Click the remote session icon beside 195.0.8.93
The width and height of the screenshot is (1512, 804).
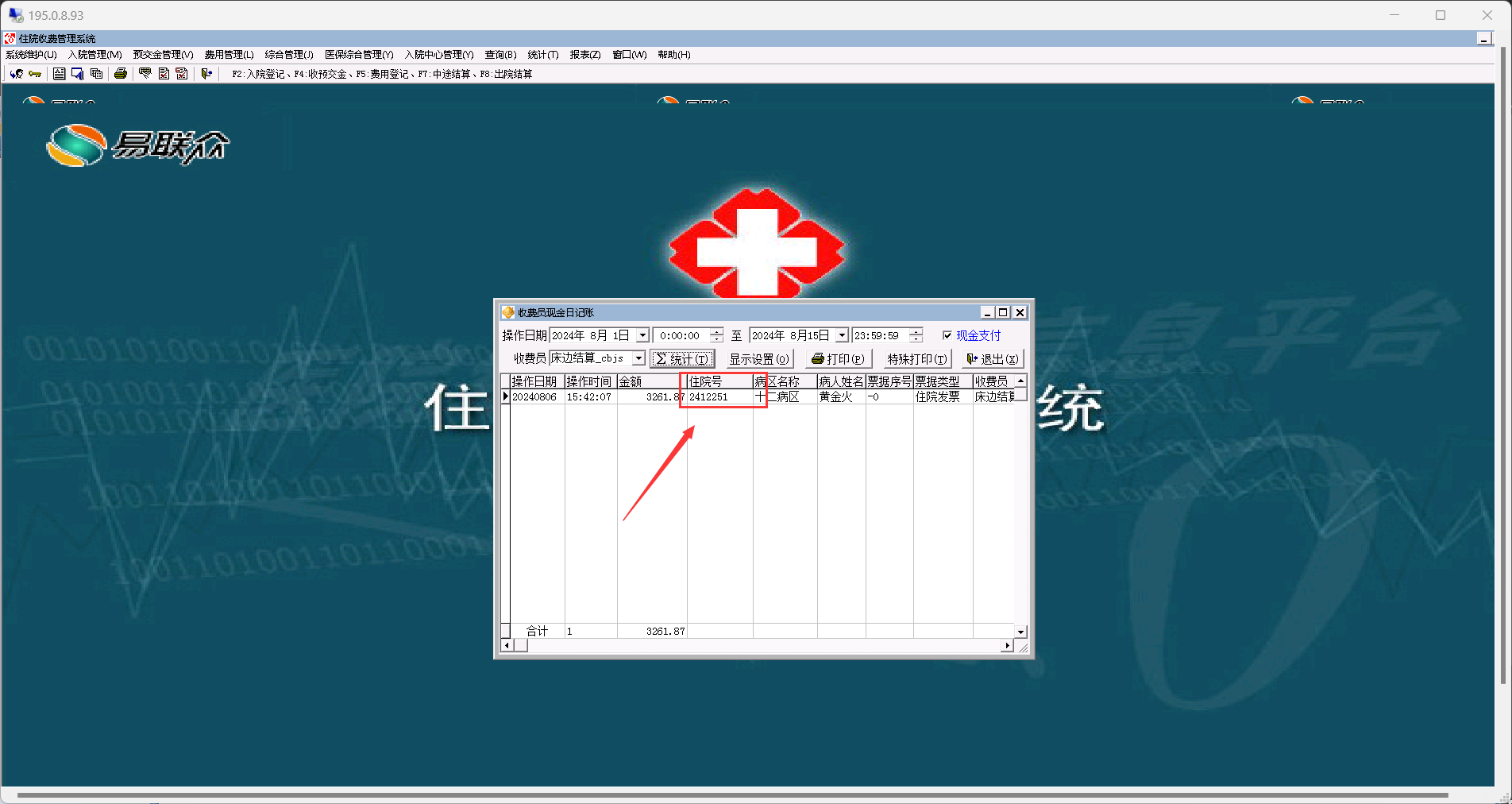pos(16,15)
